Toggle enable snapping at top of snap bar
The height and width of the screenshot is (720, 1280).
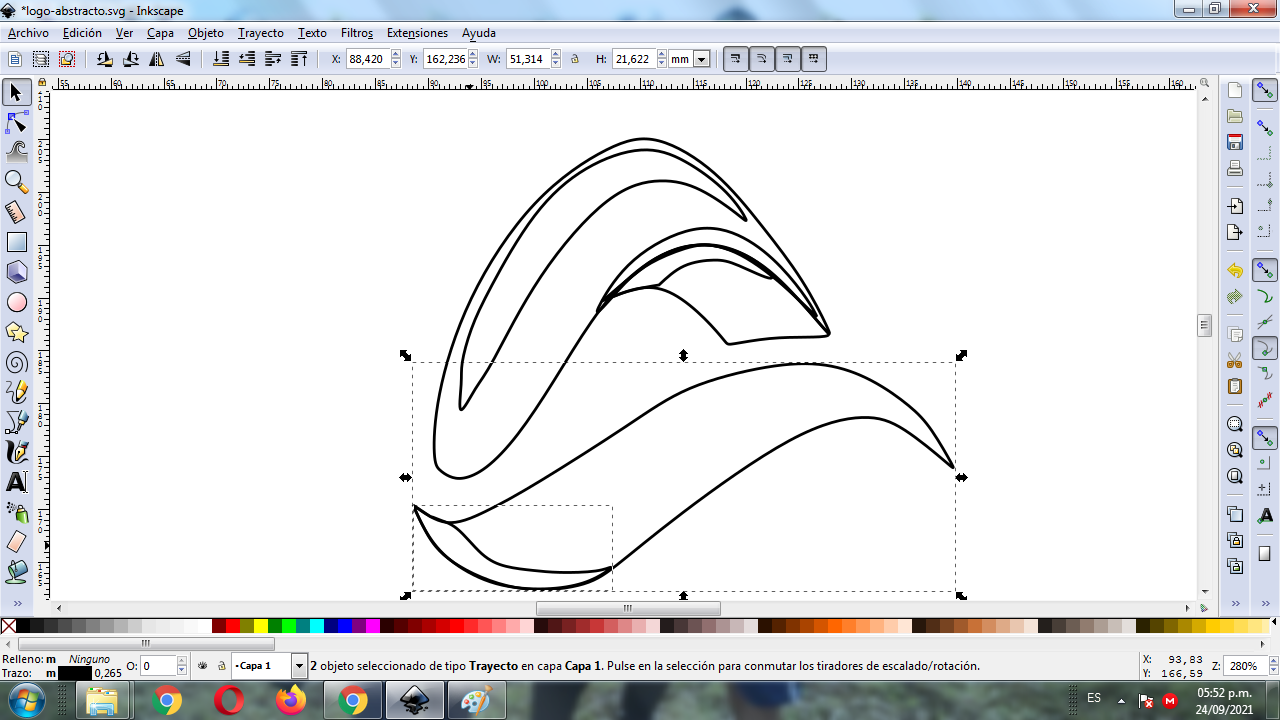point(1265,91)
